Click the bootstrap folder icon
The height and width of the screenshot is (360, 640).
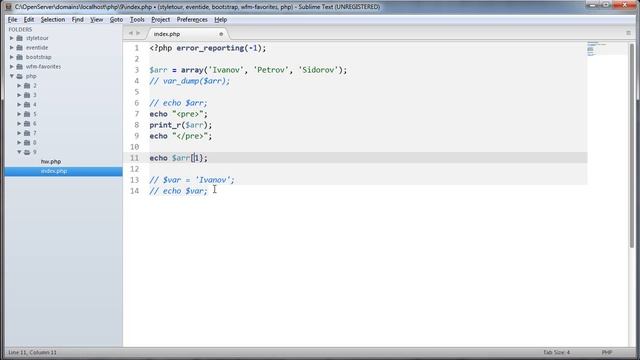(20, 57)
